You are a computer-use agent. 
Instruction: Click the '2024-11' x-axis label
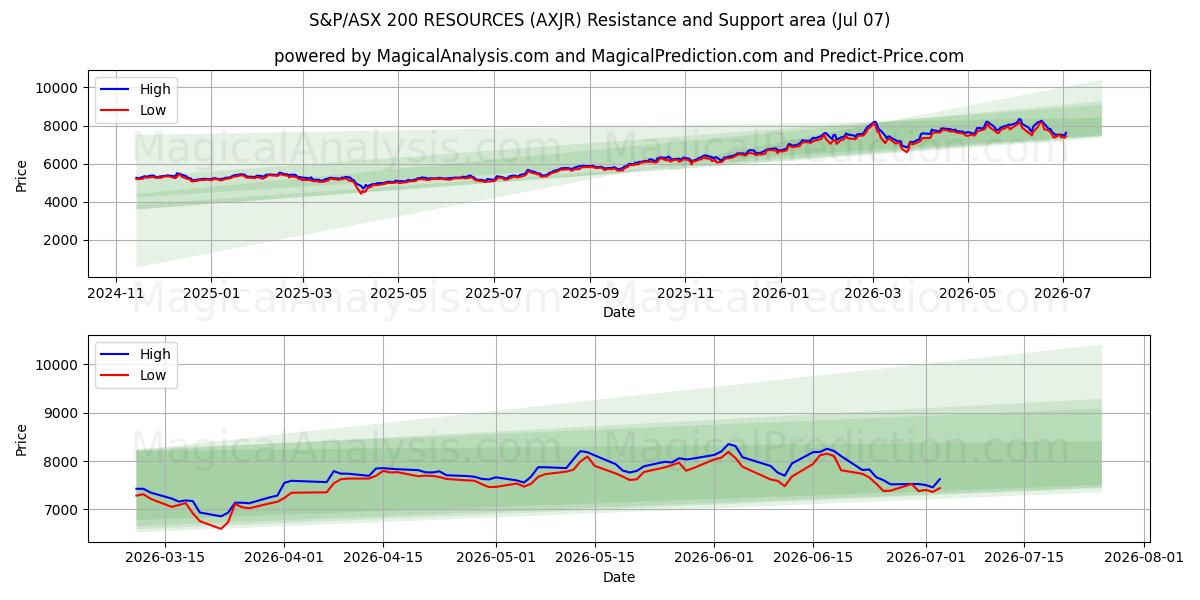pyautogui.click(x=116, y=294)
